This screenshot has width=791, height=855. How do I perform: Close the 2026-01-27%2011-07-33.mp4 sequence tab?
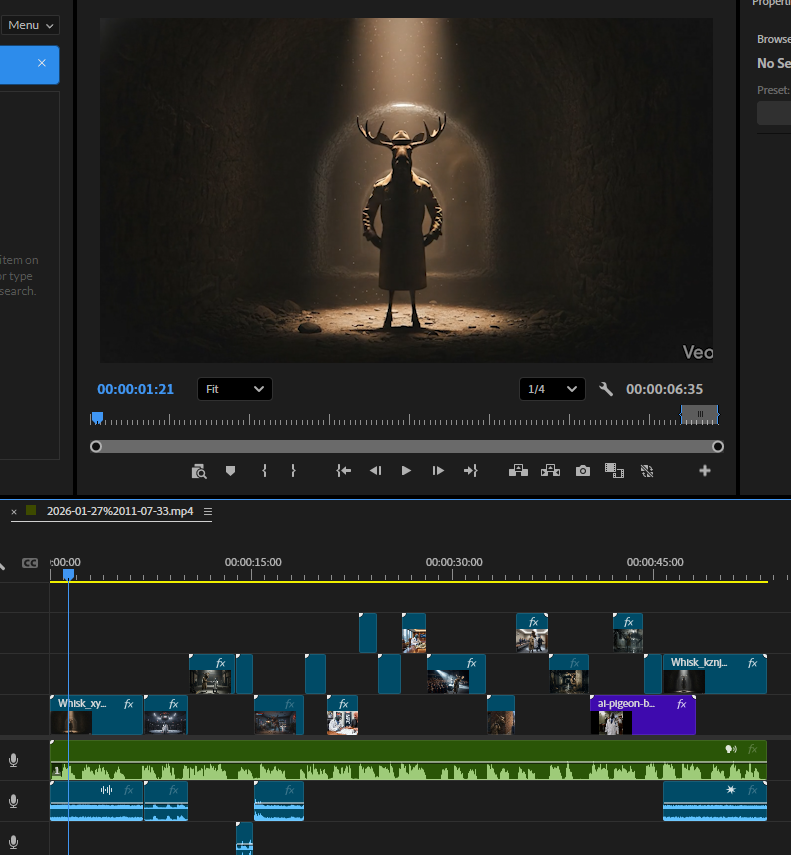point(14,511)
